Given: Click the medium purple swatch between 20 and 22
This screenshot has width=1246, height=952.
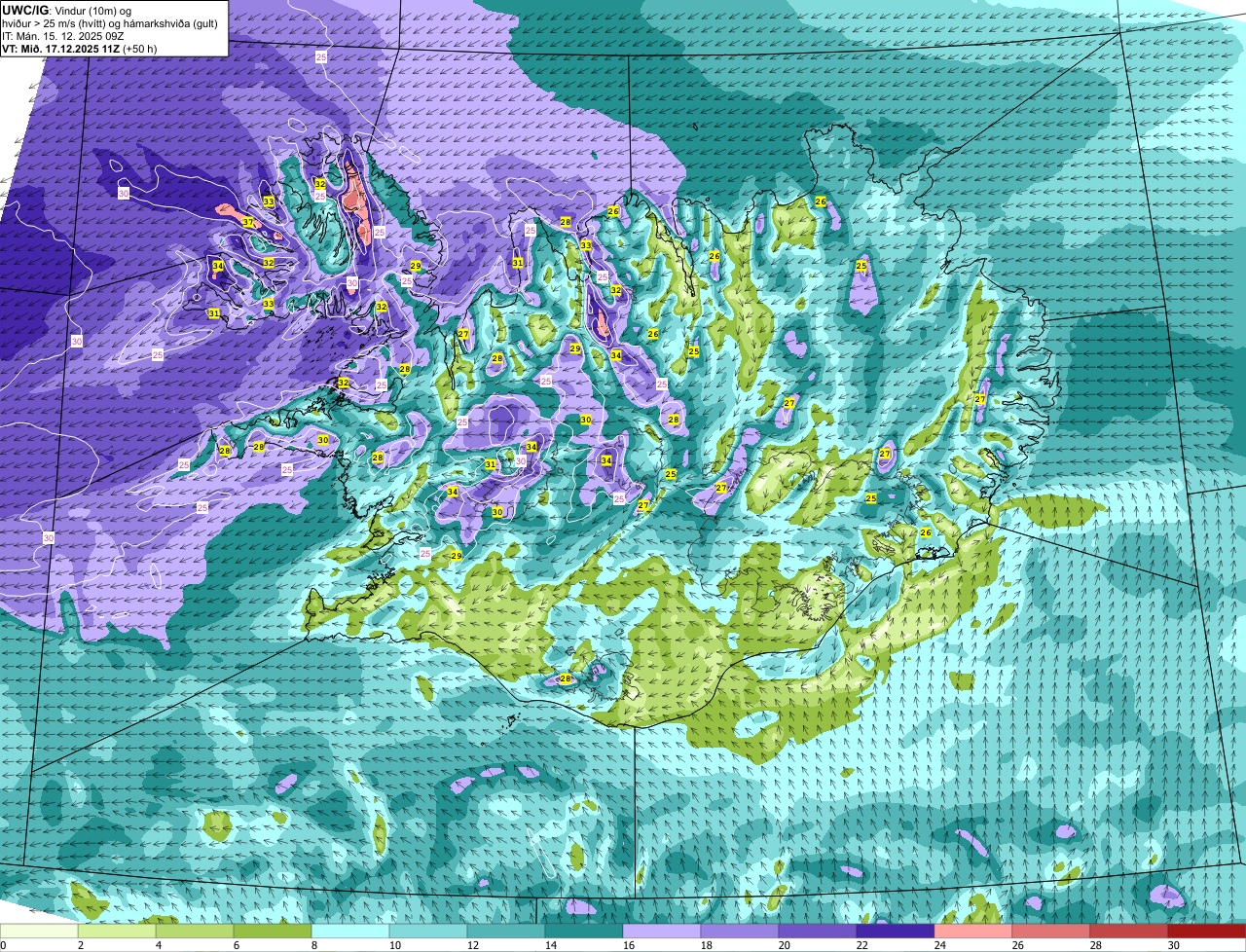Looking at the screenshot, I should click(x=818, y=931).
